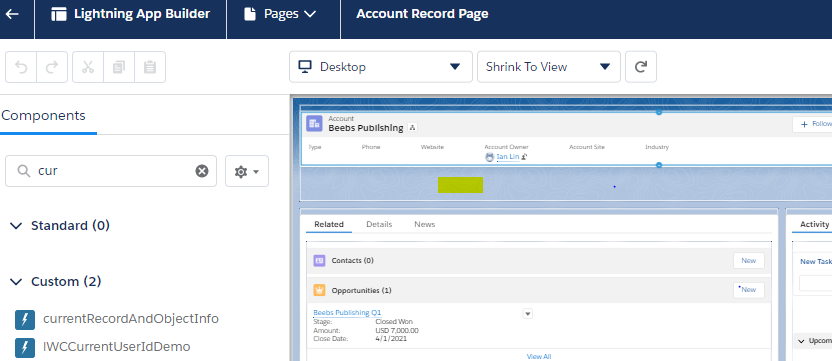Click the USD 7,000.00 amount value
Screen dimensions: 832x361
[x=397, y=330]
